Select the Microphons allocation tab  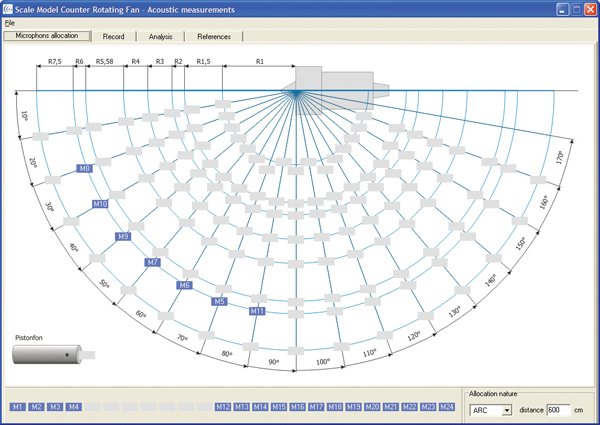(46, 36)
